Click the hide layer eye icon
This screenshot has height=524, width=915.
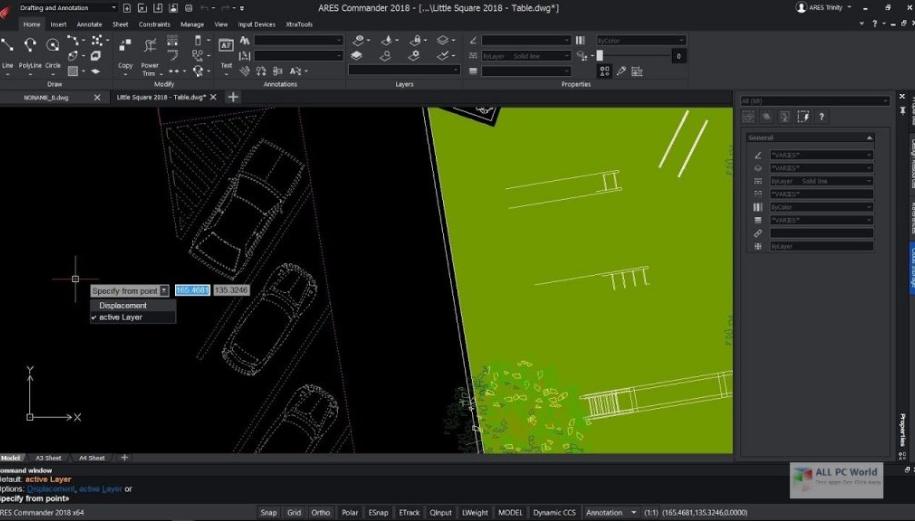click(359, 40)
